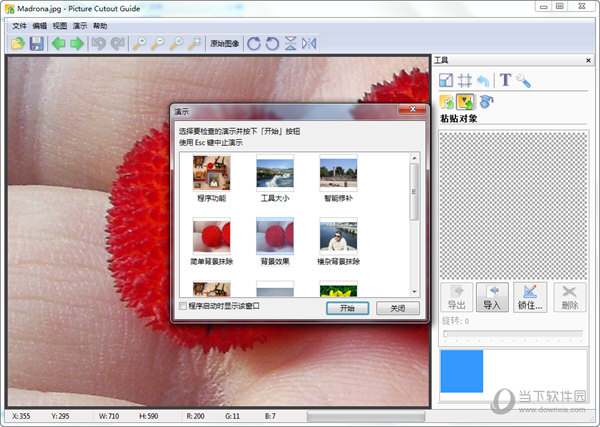This screenshot has height=427, width=600.
Task: Rotate image clockwise
Action: [x=254, y=44]
